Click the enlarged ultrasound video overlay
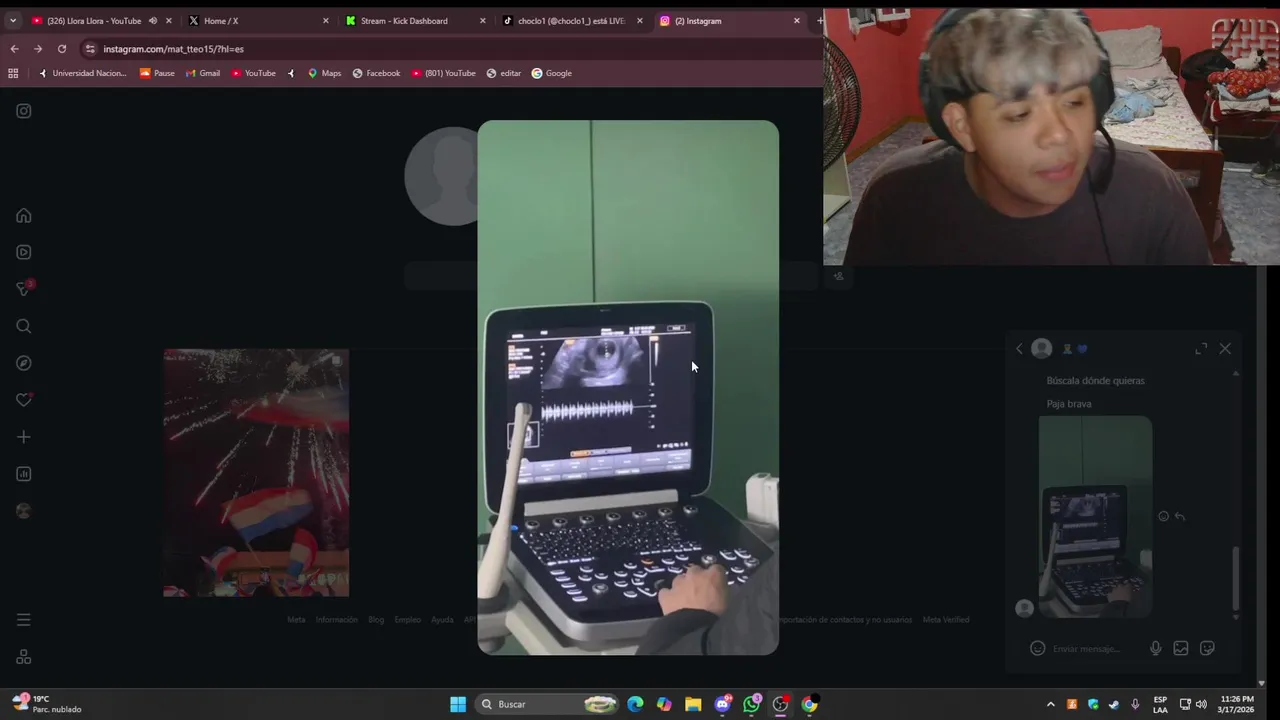1280x720 pixels. [628, 388]
